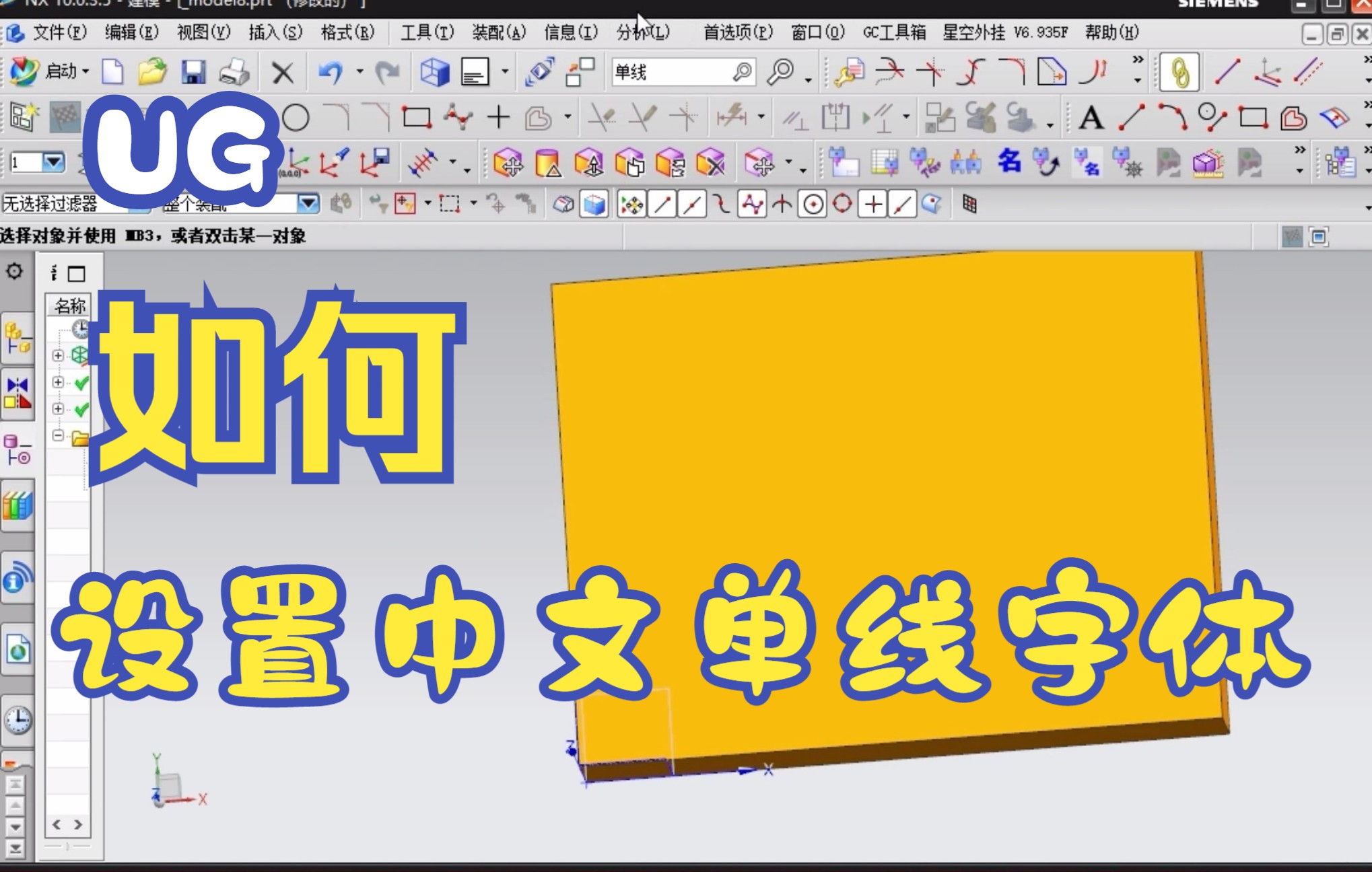
Task: Redo the last undone action
Action: click(x=386, y=72)
